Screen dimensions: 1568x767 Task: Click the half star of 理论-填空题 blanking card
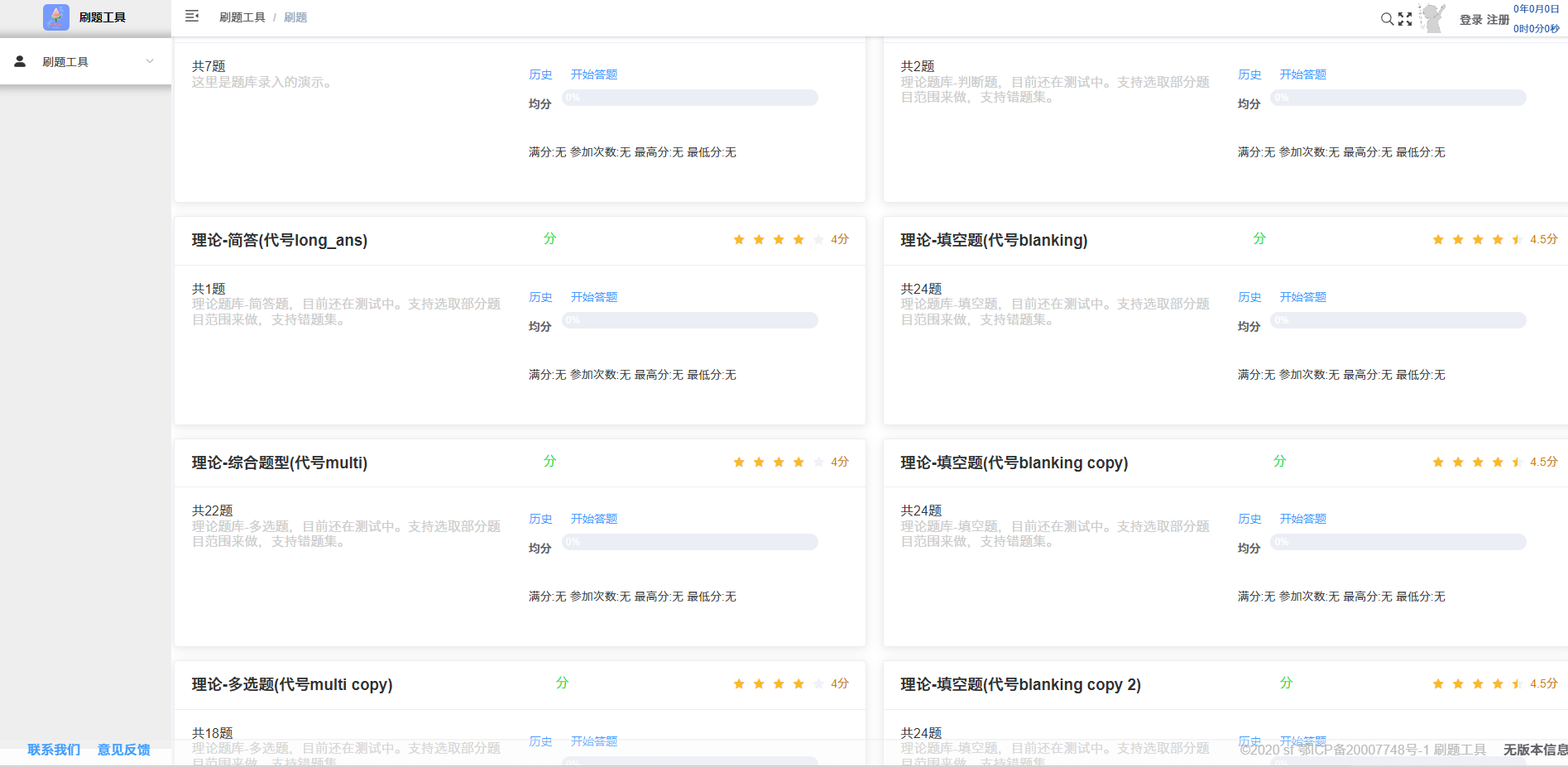pos(1518,240)
